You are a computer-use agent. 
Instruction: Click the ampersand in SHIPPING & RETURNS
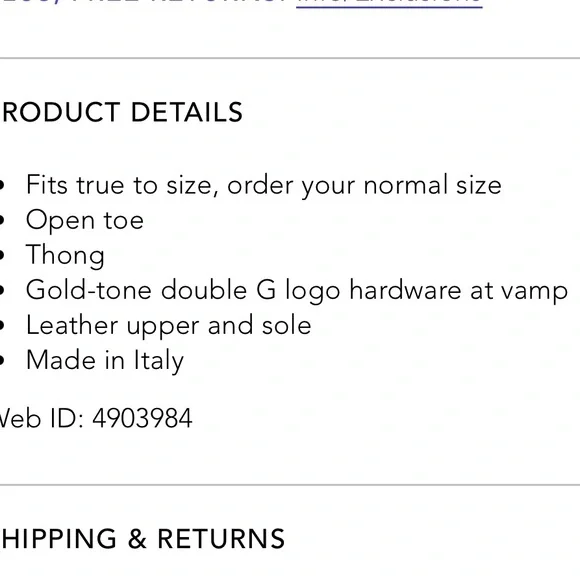137,539
